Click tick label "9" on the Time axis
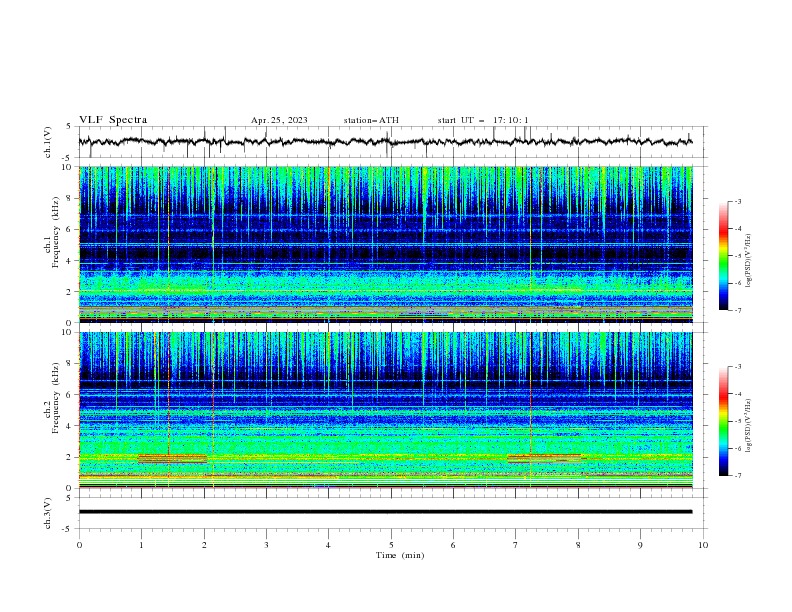This screenshot has width=792, height=612. (x=640, y=545)
